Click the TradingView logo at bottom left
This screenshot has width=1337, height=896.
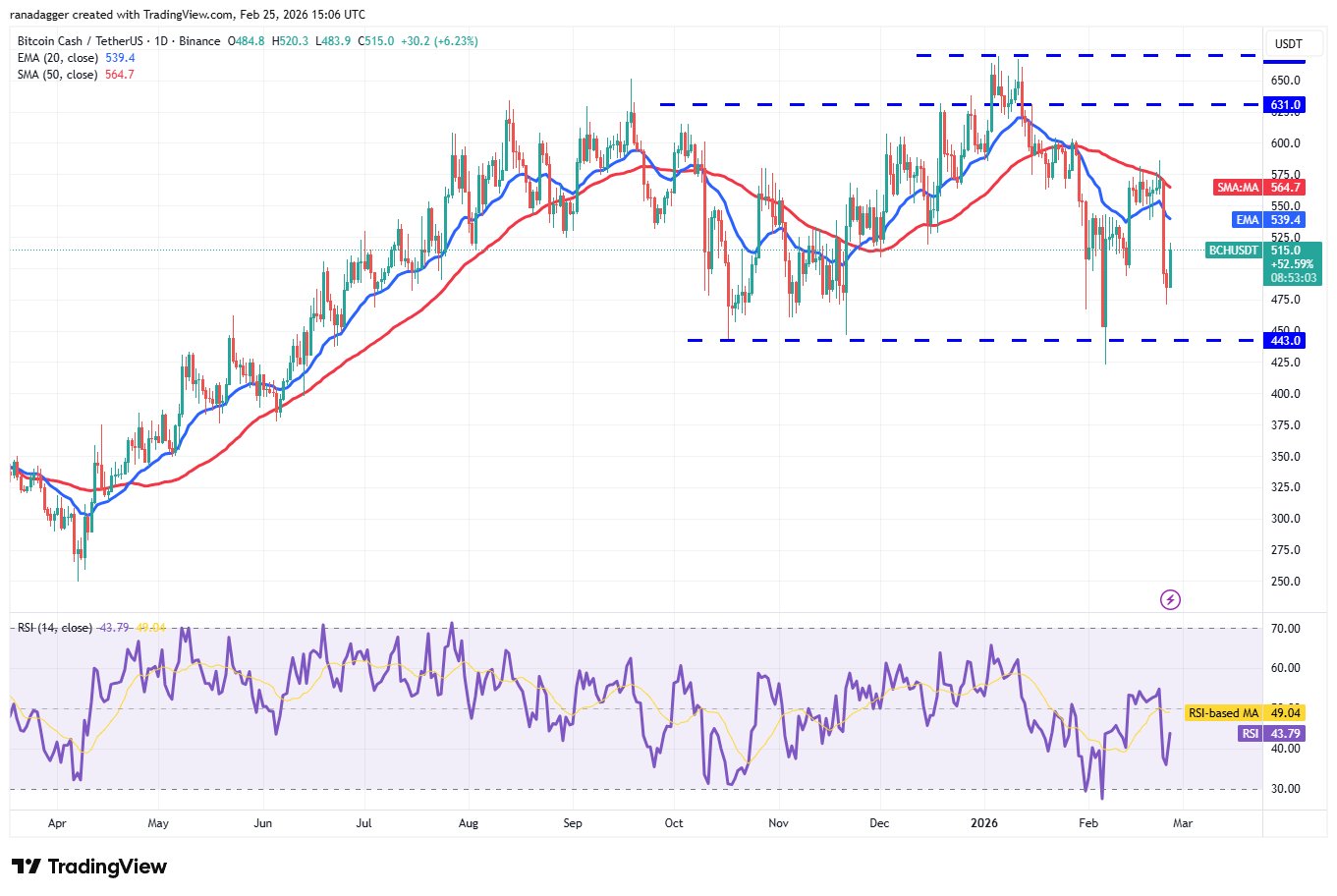pyautogui.click(x=89, y=867)
